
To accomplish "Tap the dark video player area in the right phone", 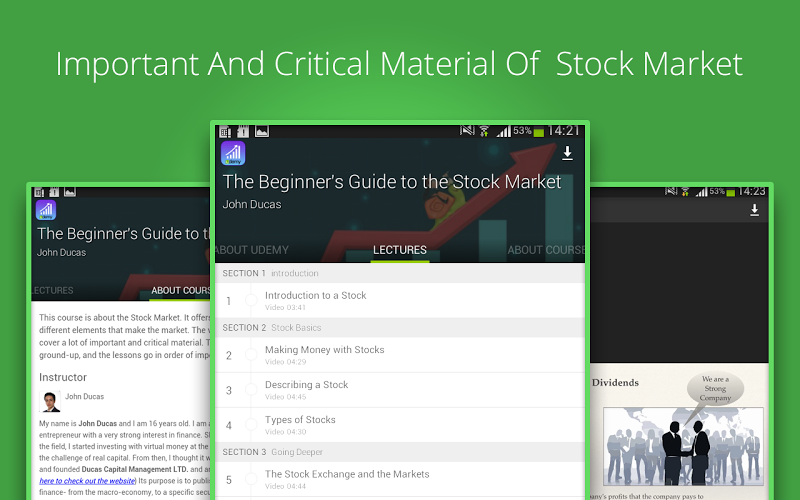I will [x=679, y=292].
